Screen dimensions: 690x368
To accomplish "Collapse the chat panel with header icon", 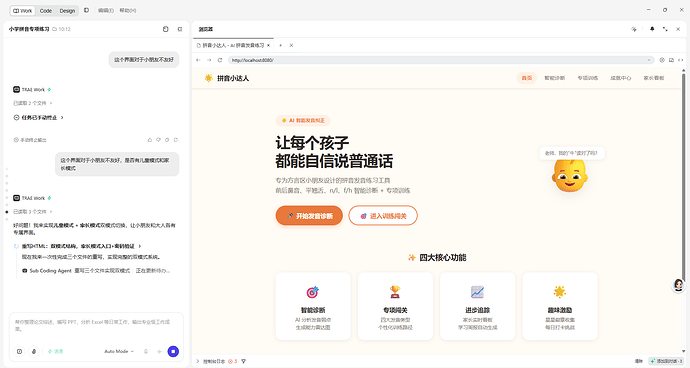I will (x=180, y=29).
